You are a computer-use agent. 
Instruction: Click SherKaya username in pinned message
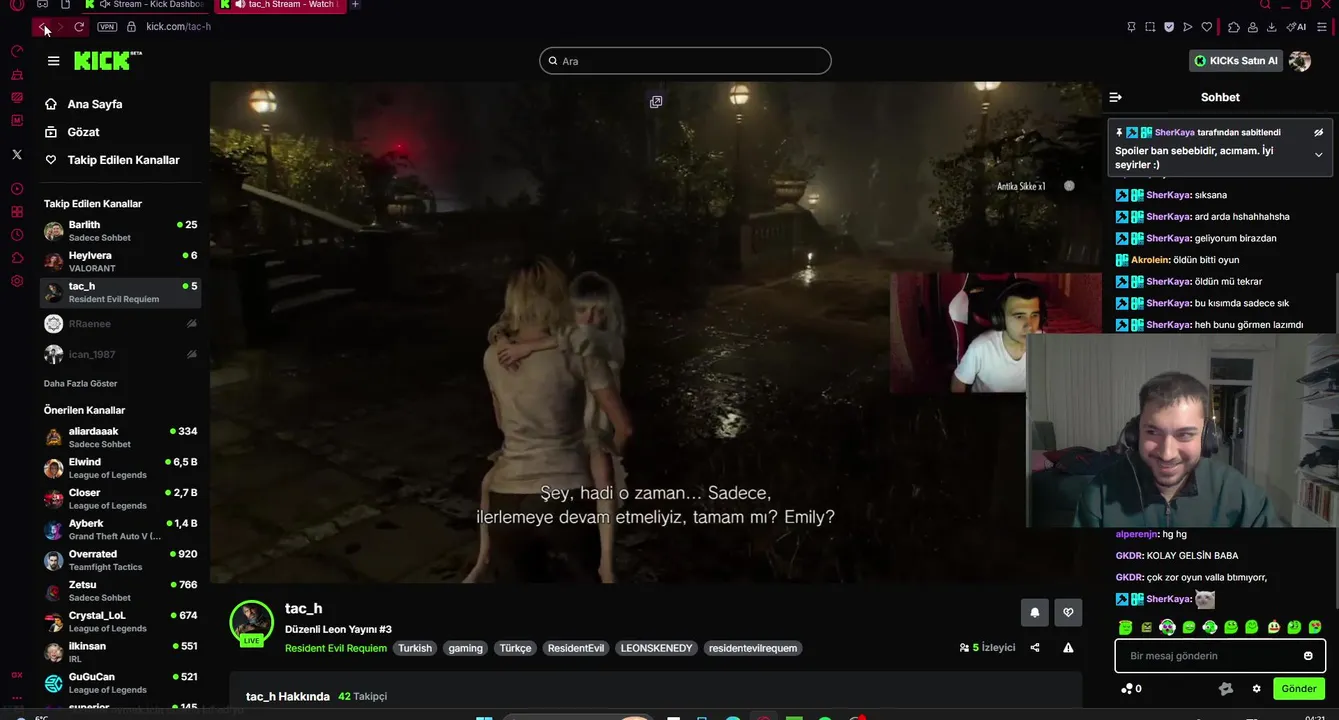(x=1174, y=132)
